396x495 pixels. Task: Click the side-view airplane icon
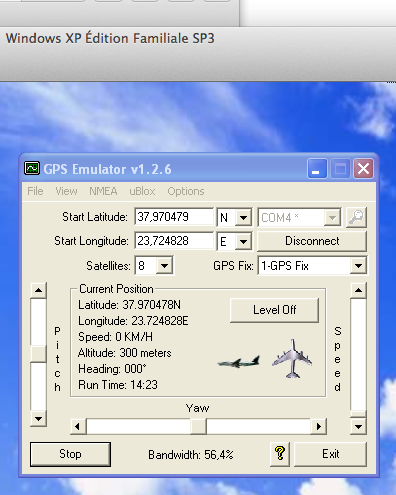[x=239, y=362]
